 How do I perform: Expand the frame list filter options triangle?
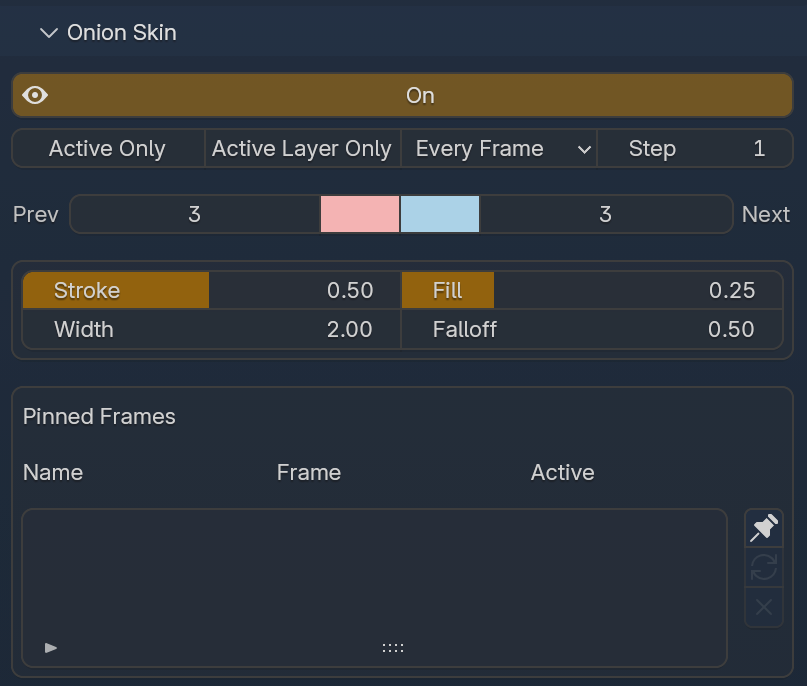click(x=49, y=647)
